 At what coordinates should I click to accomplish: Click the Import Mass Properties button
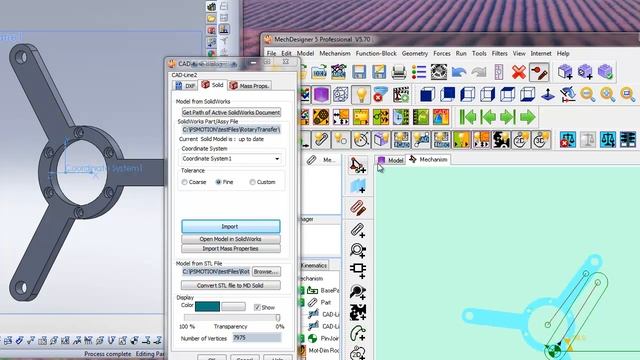click(x=231, y=249)
